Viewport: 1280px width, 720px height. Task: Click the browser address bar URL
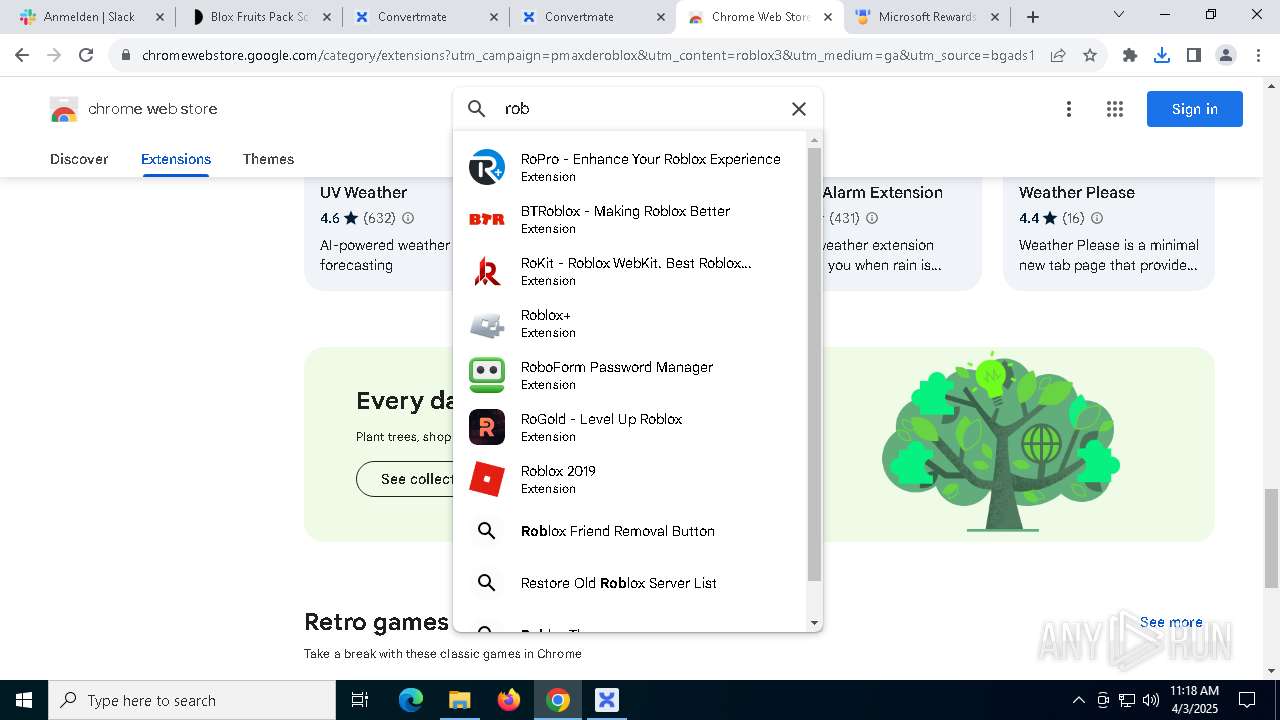[588, 55]
